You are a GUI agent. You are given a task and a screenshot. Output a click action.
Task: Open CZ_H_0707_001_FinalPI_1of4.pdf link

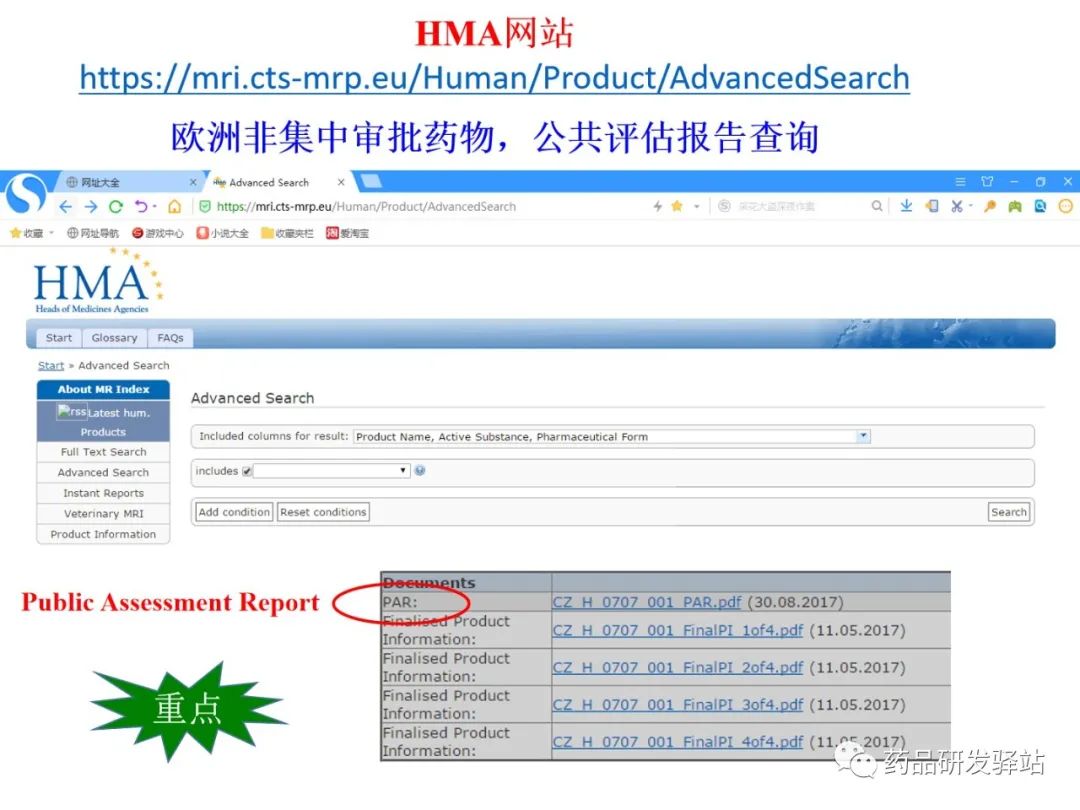pyautogui.click(x=678, y=630)
